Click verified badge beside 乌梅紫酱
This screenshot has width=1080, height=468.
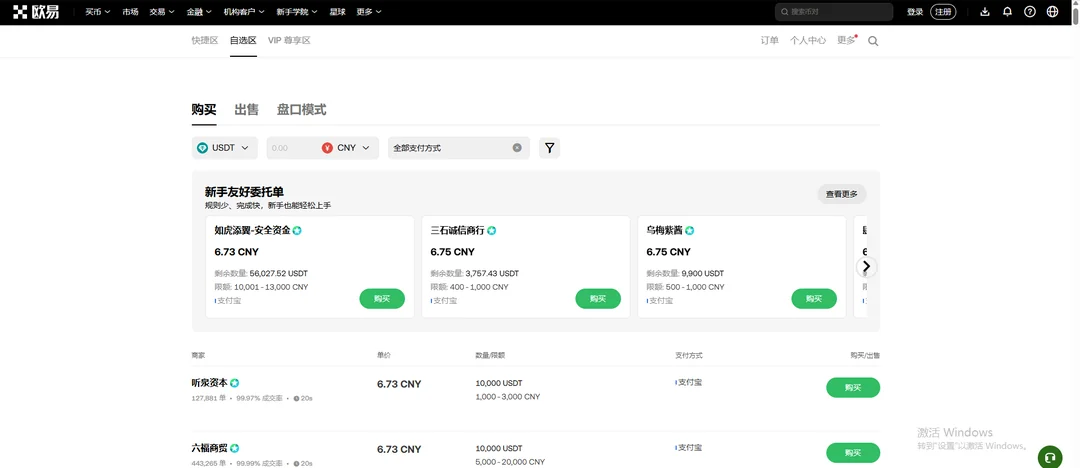click(689, 230)
